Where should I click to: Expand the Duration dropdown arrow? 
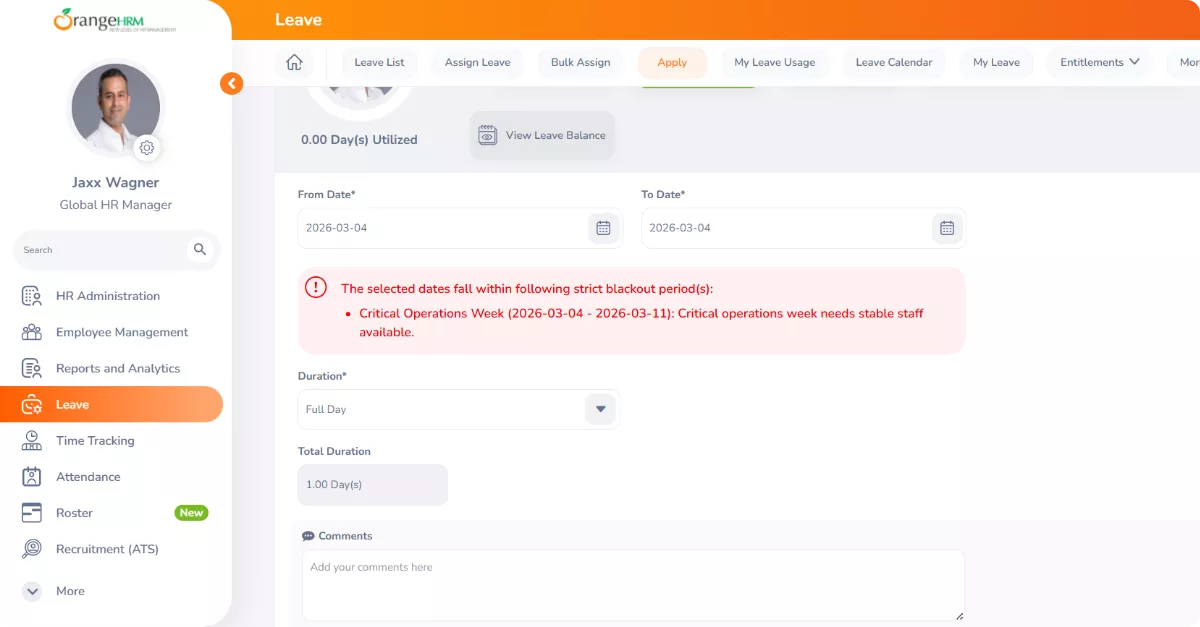pyautogui.click(x=600, y=409)
